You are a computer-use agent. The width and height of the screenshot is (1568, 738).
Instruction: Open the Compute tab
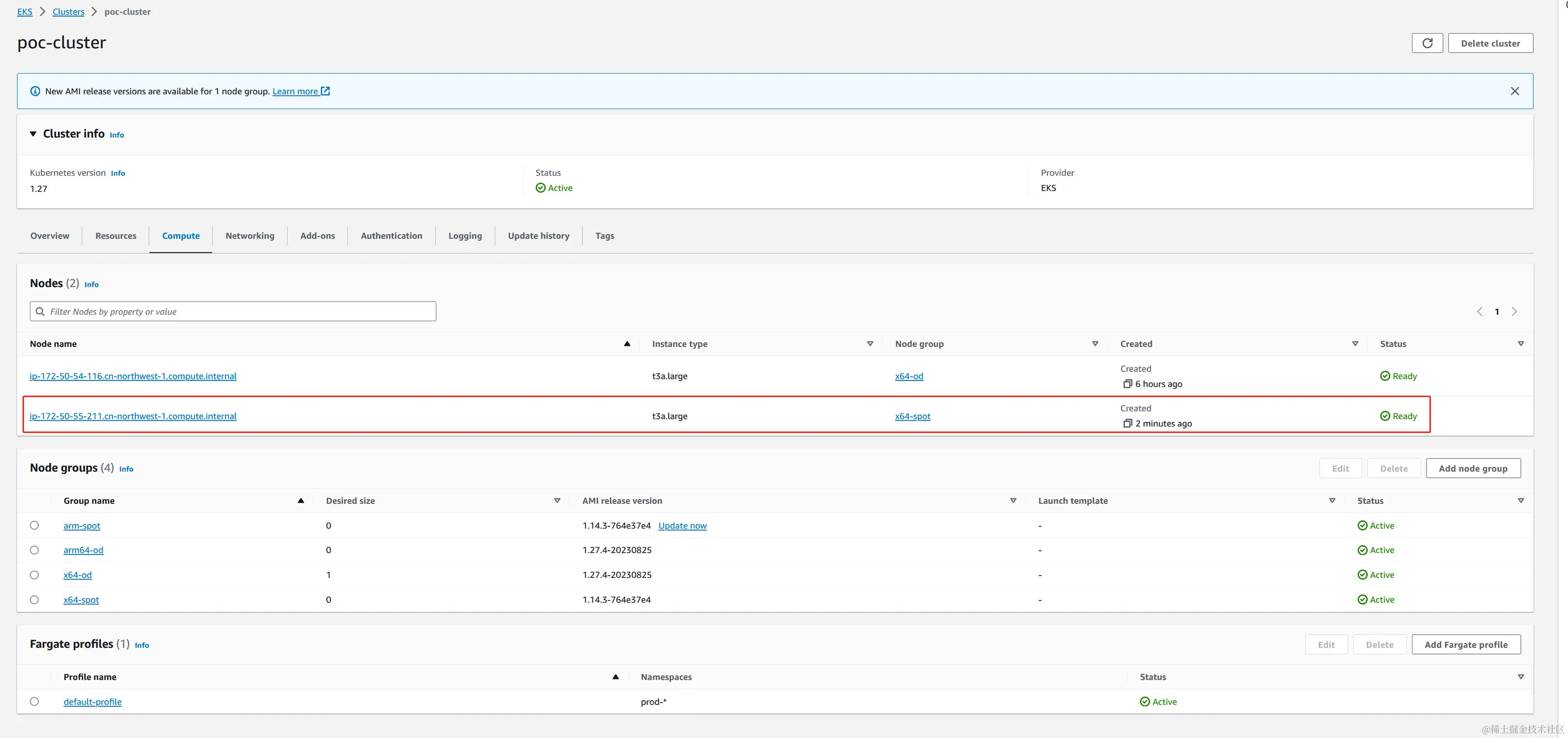[181, 236]
